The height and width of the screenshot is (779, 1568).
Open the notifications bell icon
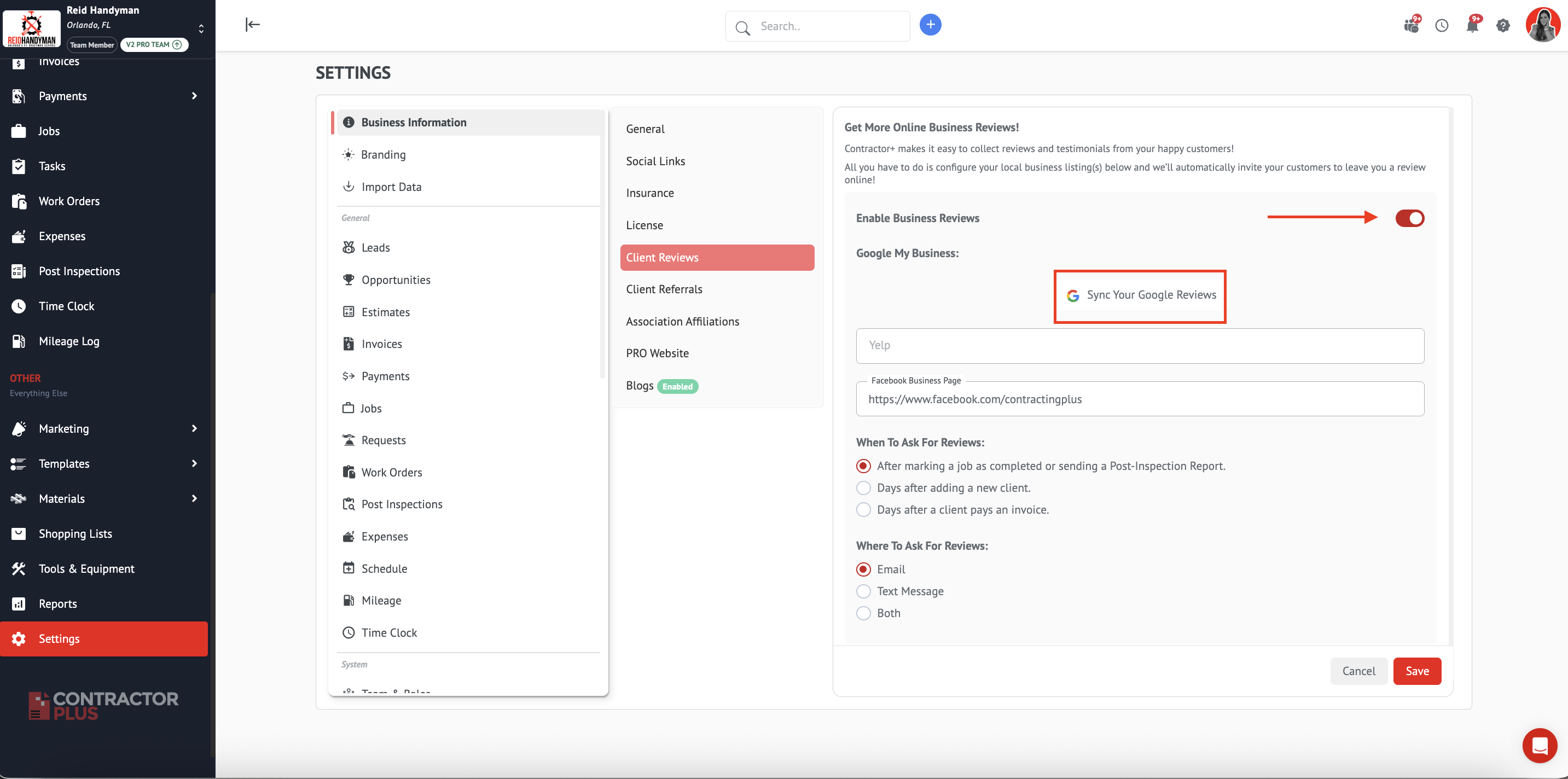[1472, 26]
